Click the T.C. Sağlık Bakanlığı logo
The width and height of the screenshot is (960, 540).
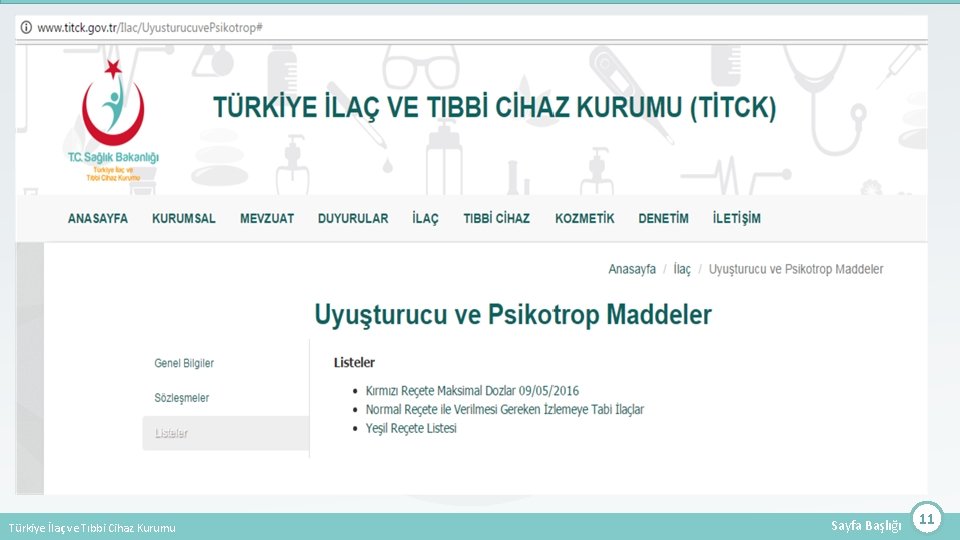tap(113, 120)
